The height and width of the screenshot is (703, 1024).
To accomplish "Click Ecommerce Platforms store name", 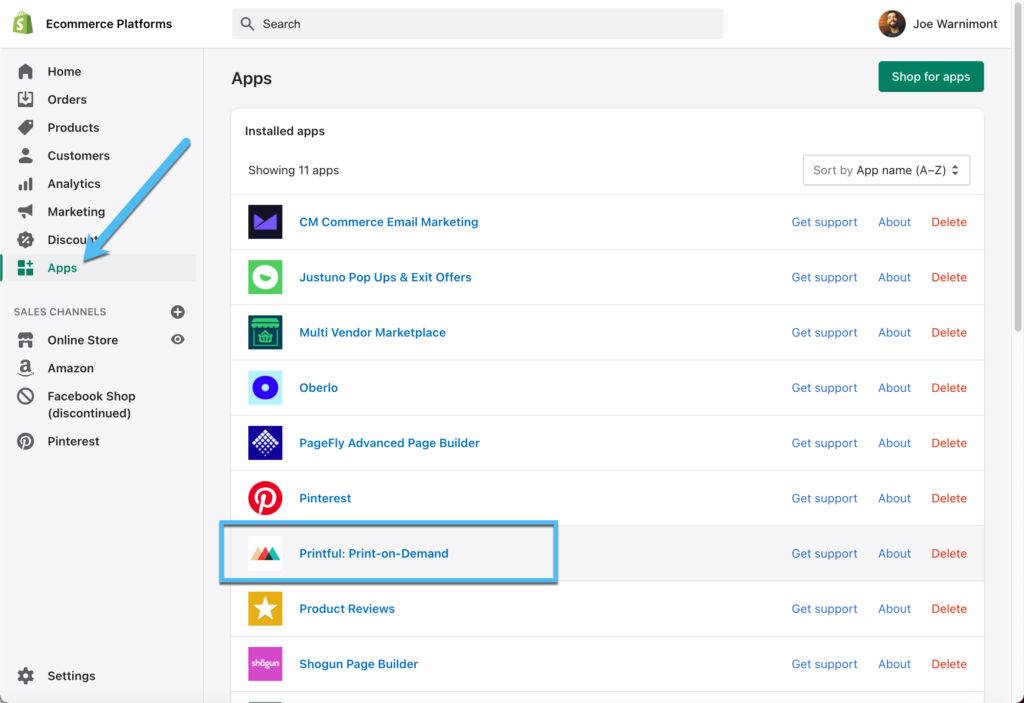I will (x=109, y=24).
